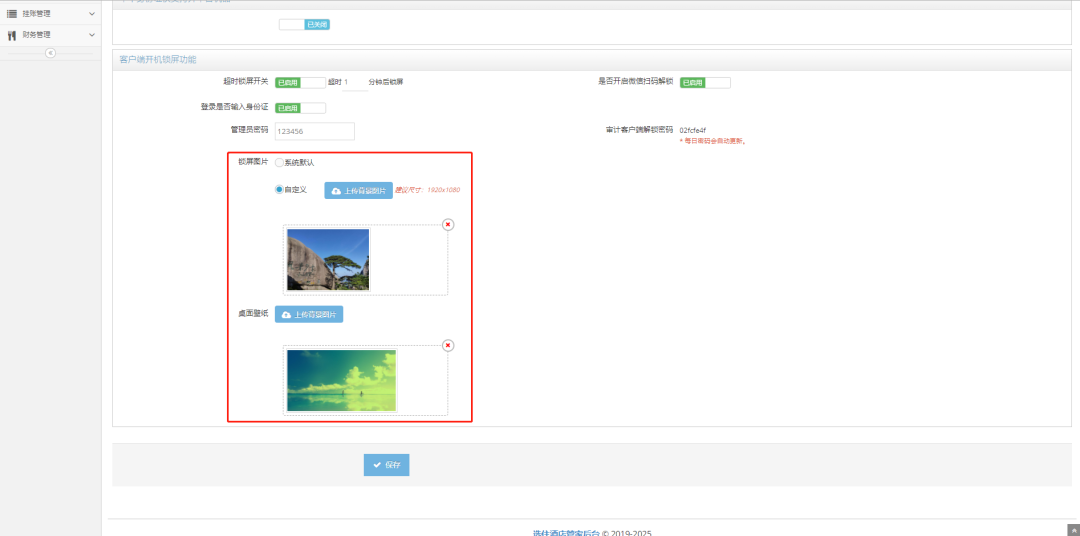Screen dimensions: 1080x536
Task: Collapse the sidebar with double-arrow button
Action: point(50,53)
